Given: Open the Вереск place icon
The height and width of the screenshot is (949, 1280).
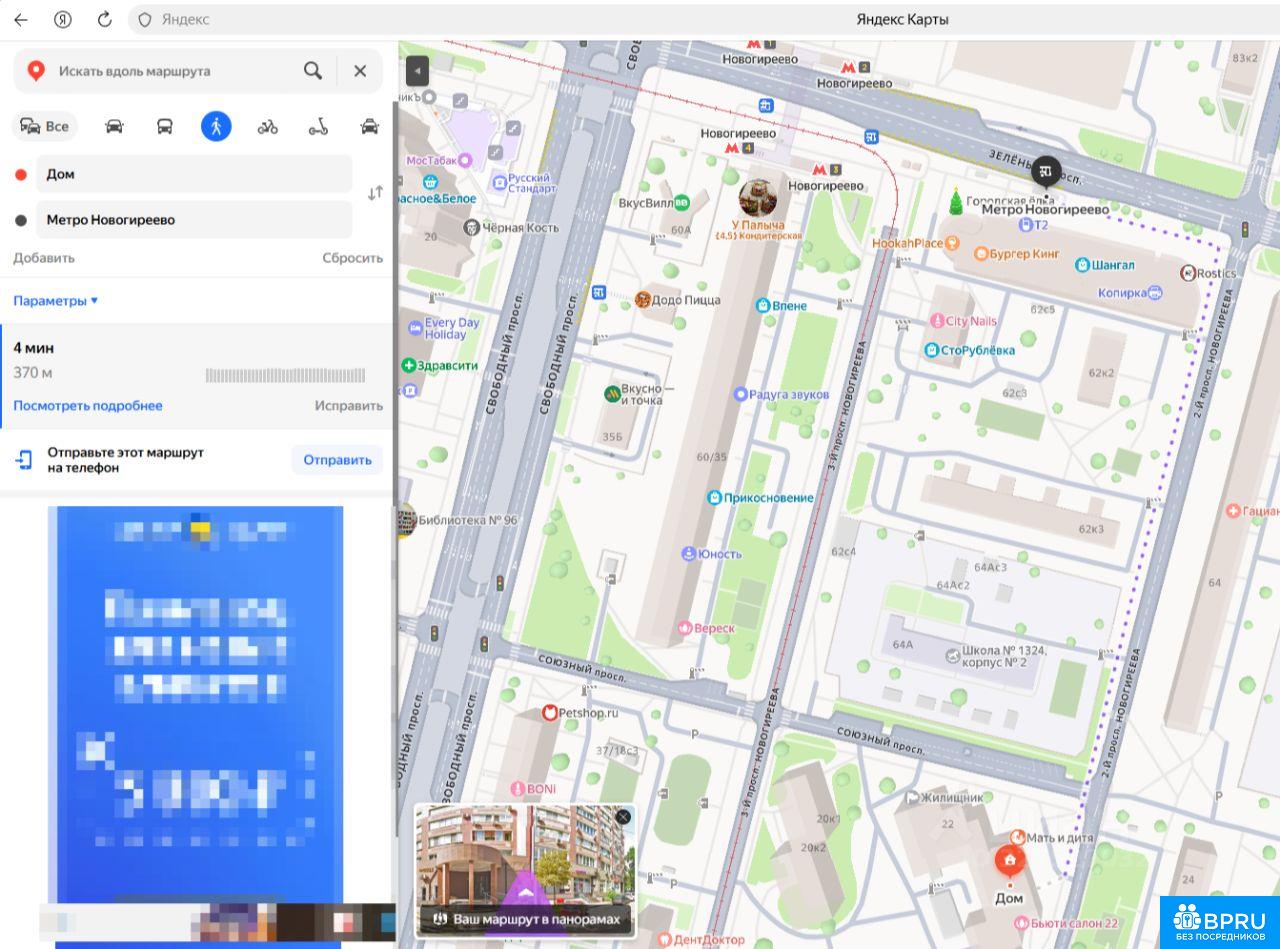Looking at the screenshot, I should pyautogui.click(x=684, y=628).
